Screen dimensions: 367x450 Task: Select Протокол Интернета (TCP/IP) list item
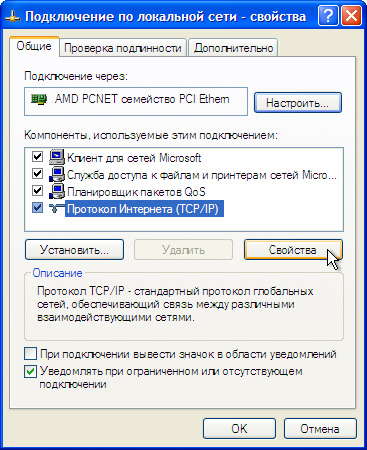coord(143,209)
